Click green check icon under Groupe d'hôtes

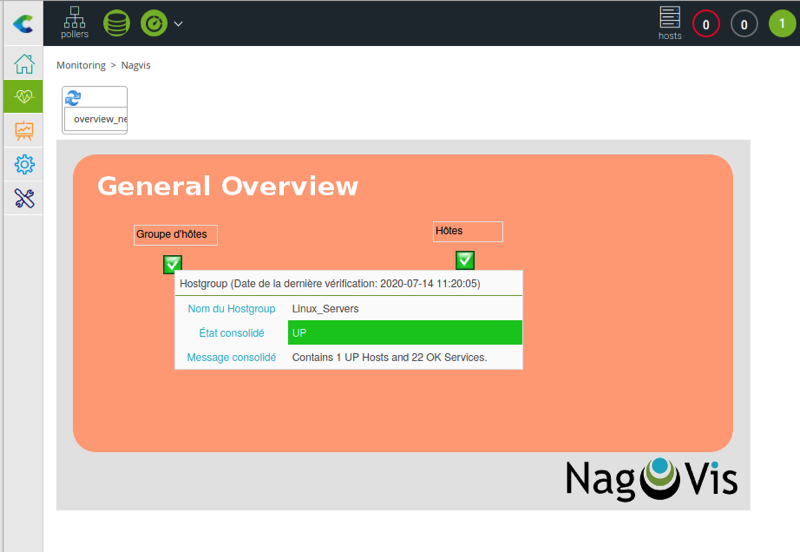coord(172,264)
